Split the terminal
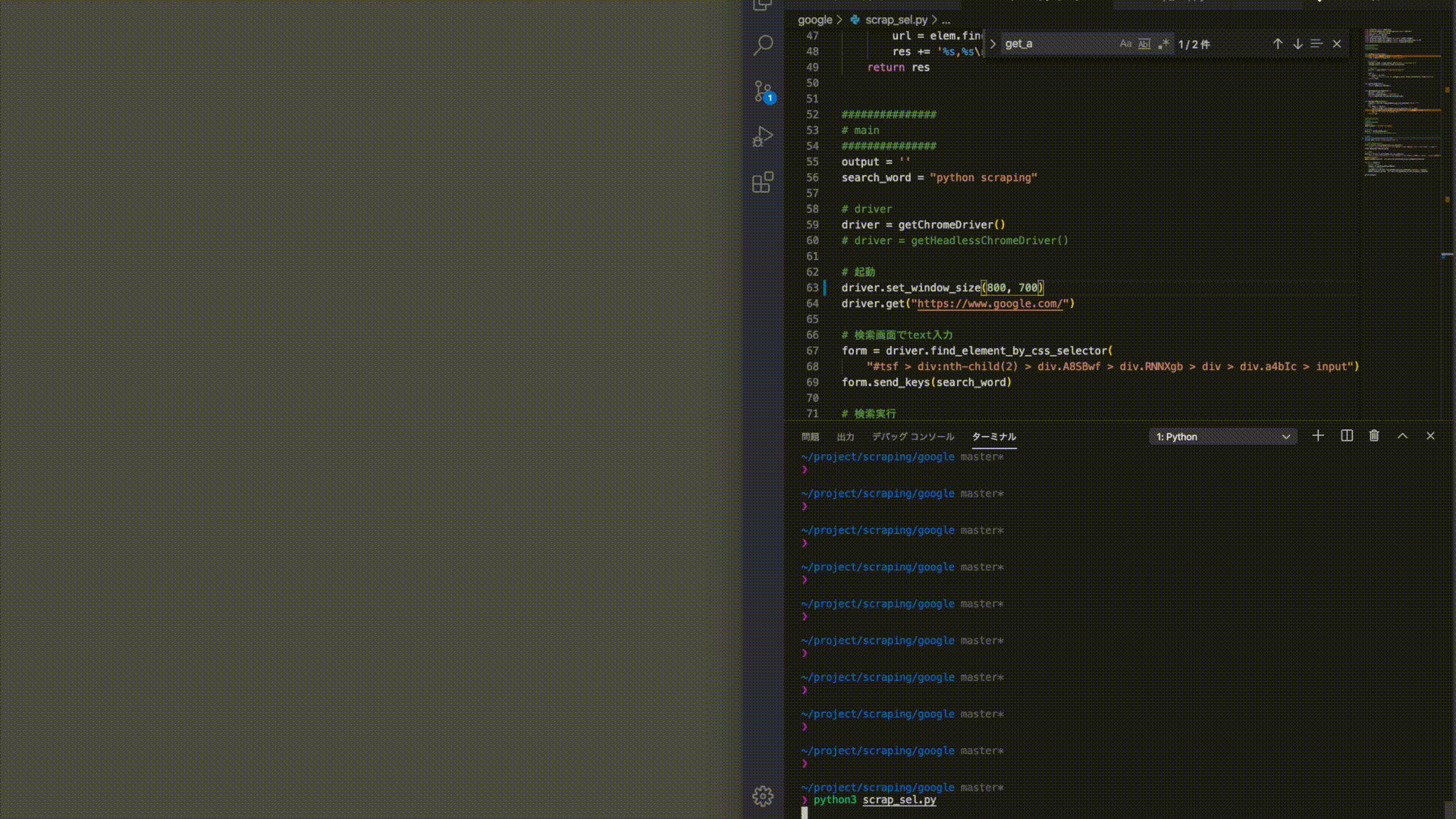1456x819 pixels. click(x=1347, y=436)
